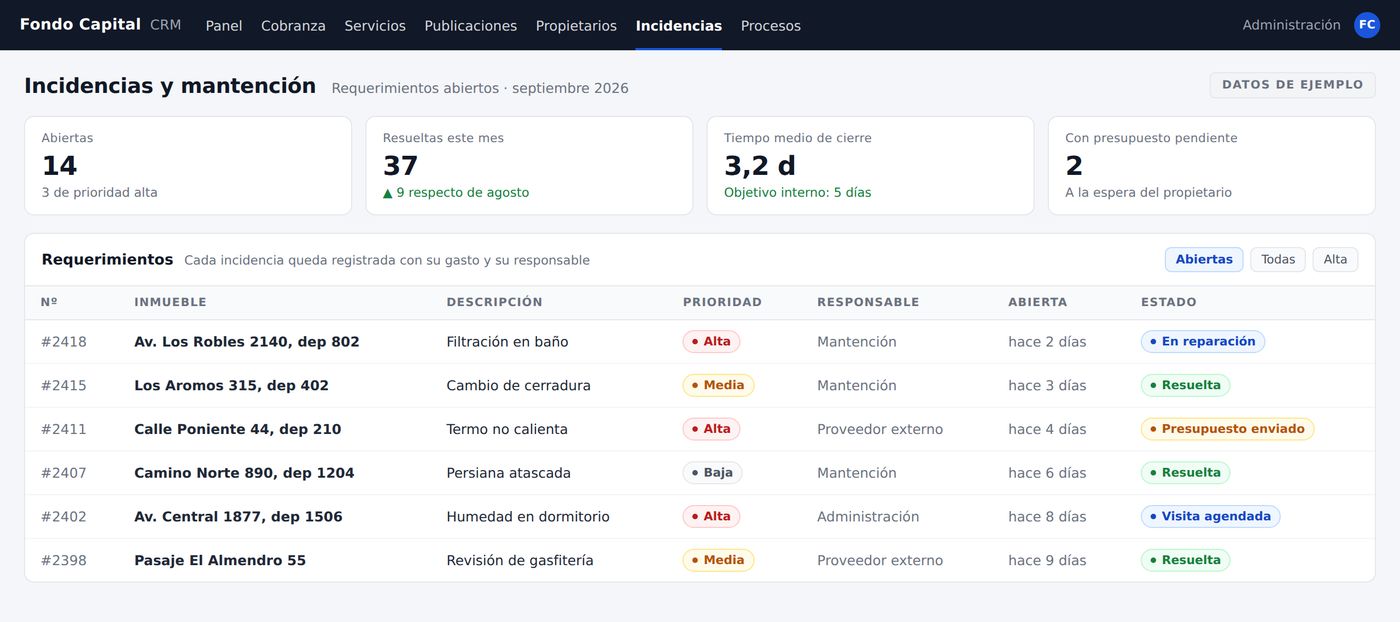Viewport: 1400px width, 622px height.
Task: Open incident #2411
Action: [x=64, y=429]
